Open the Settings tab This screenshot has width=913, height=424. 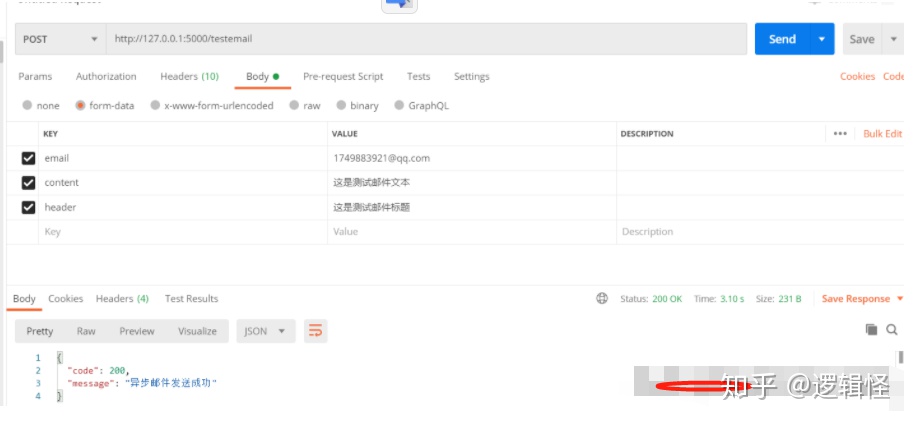coord(472,76)
